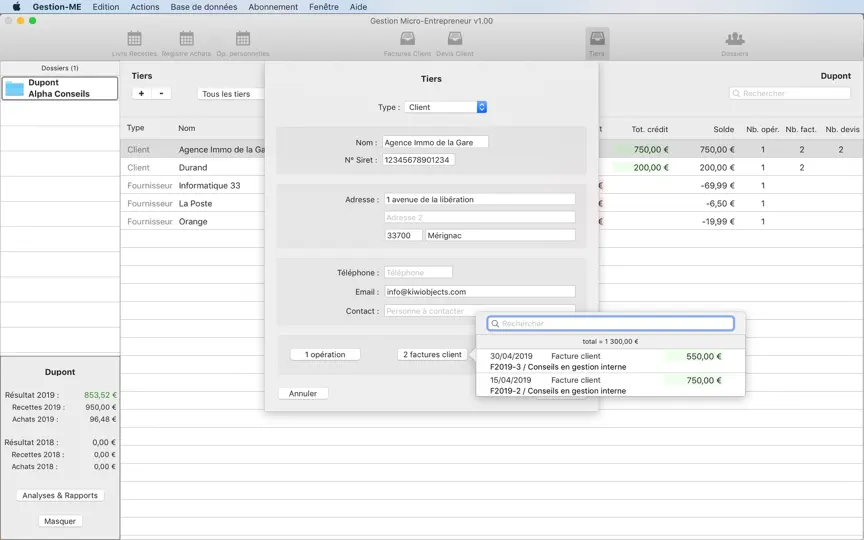Click the Dupont folder icon in the sidebar

pos(14,88)
